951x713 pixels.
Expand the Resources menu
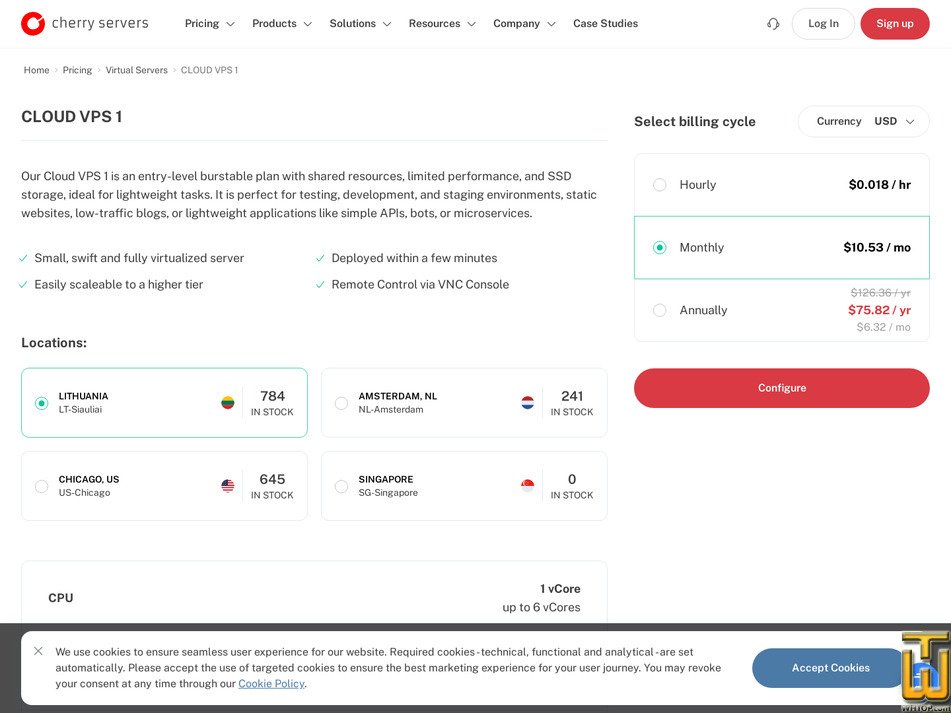(x=442, y=24)
